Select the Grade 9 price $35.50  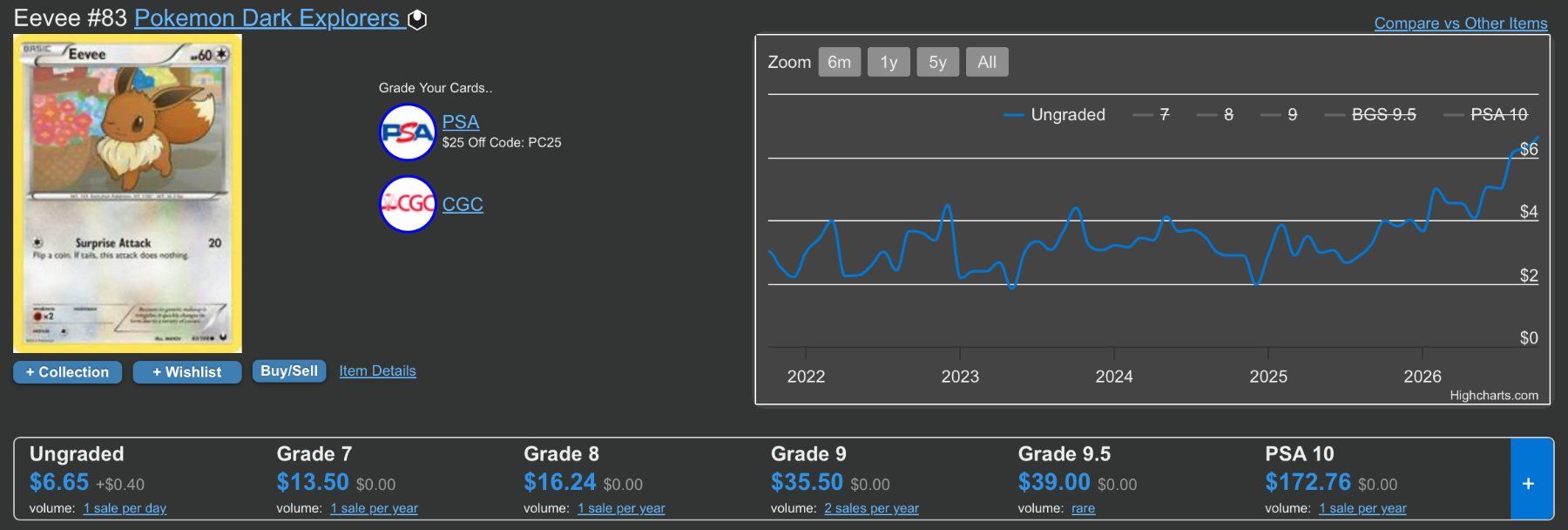point(807,482)
